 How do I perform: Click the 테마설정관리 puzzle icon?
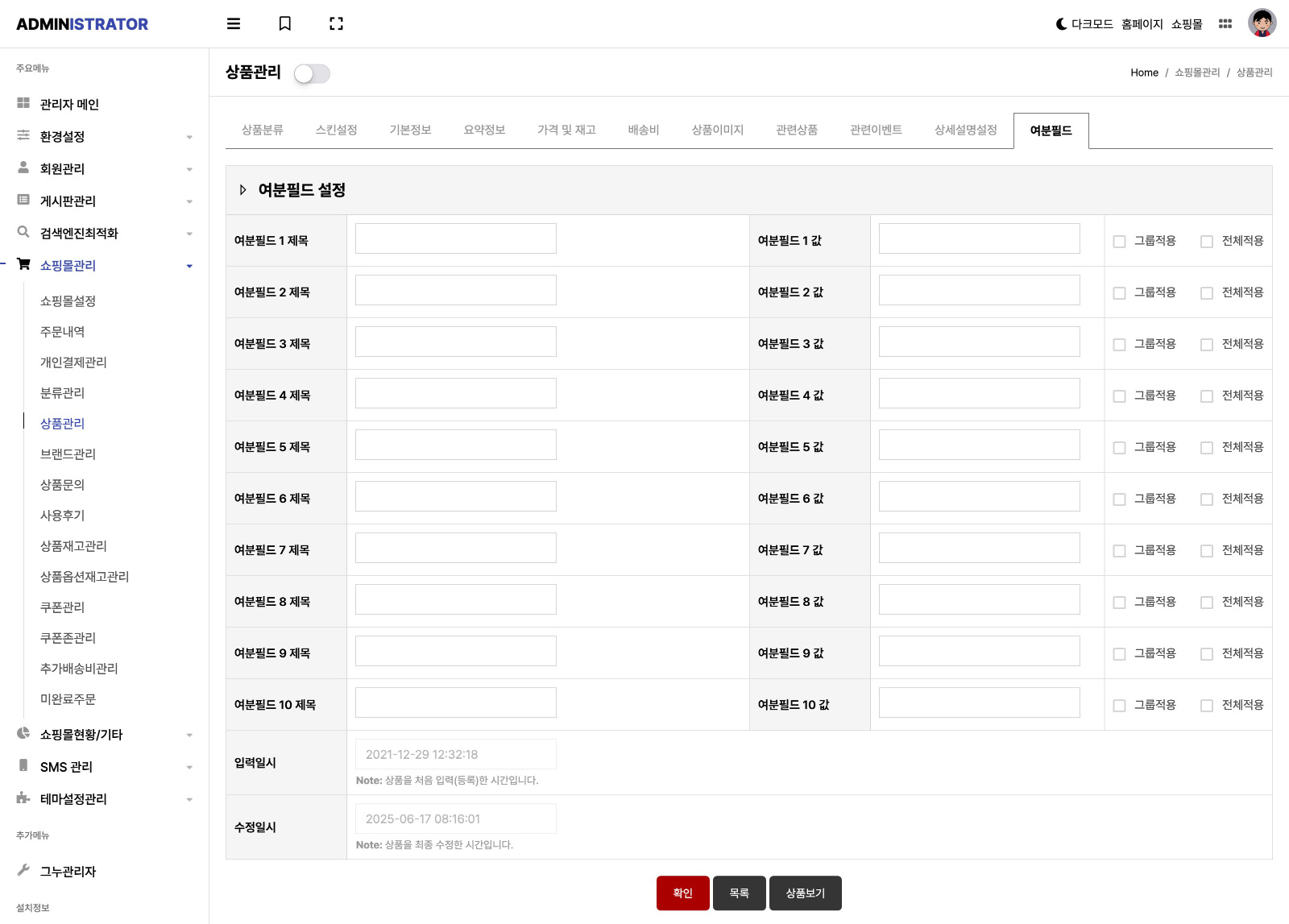coord(23,798)
